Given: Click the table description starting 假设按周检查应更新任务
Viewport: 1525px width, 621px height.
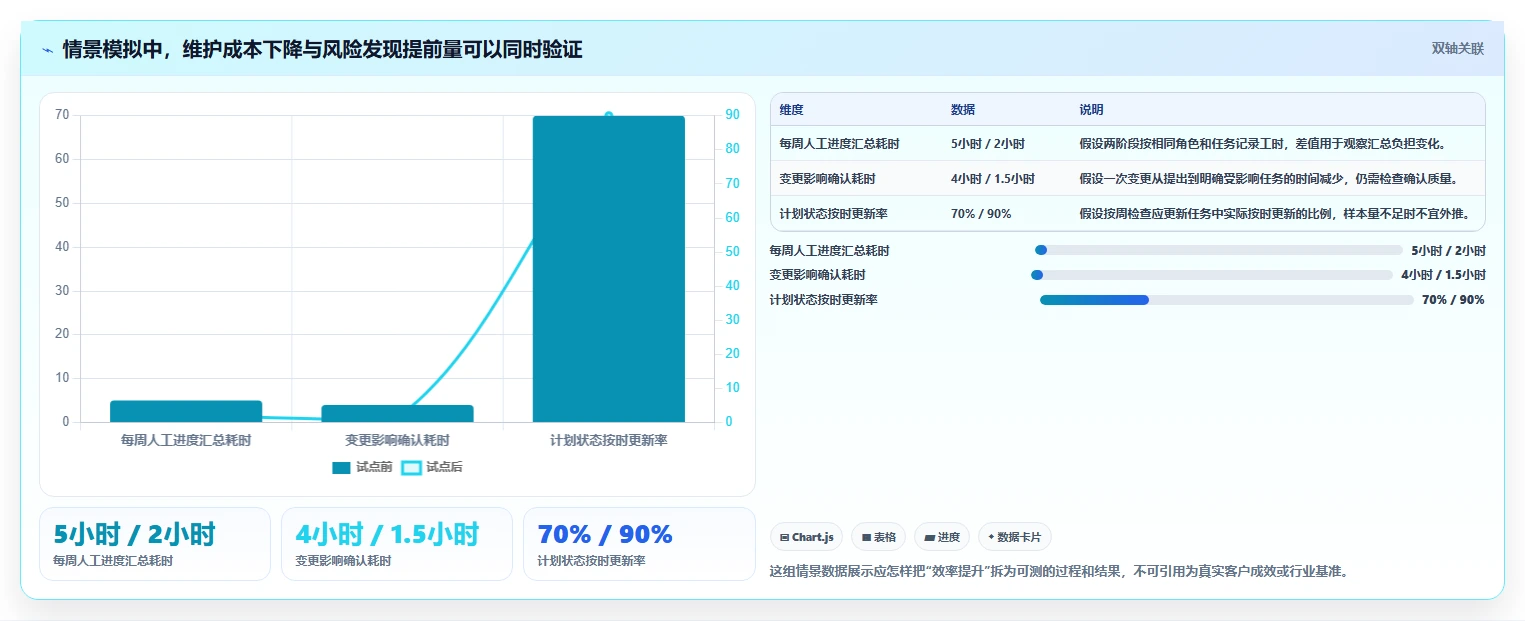Looking at the screenshot, I should pos(1274,214).
